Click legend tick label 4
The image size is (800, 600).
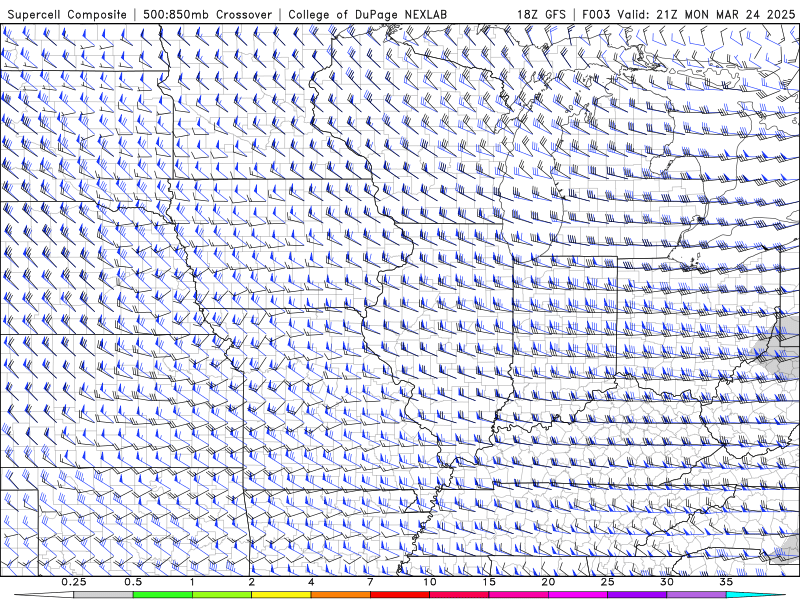point(311,582)
